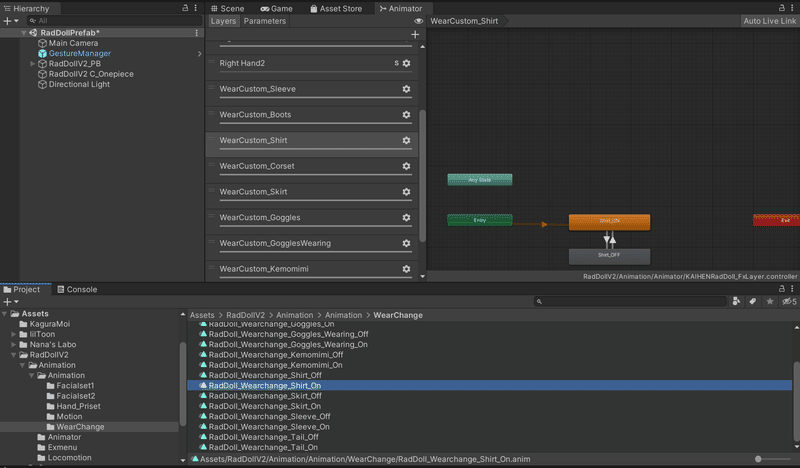The height and width of the screenshot is (468, 800).
Task: Click the Project search field
Action: 631,302
